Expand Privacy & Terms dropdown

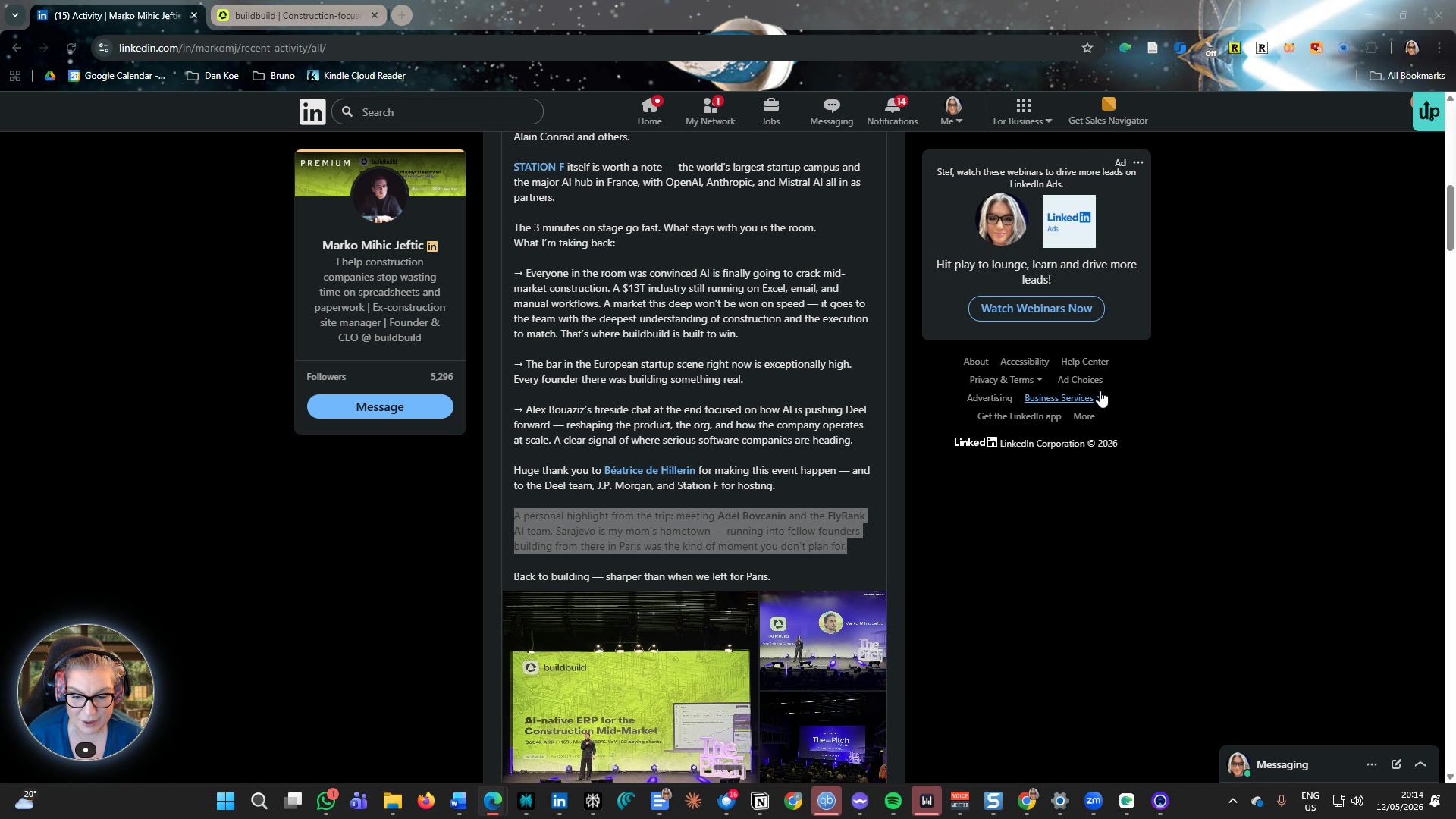tap(1006, 380)
